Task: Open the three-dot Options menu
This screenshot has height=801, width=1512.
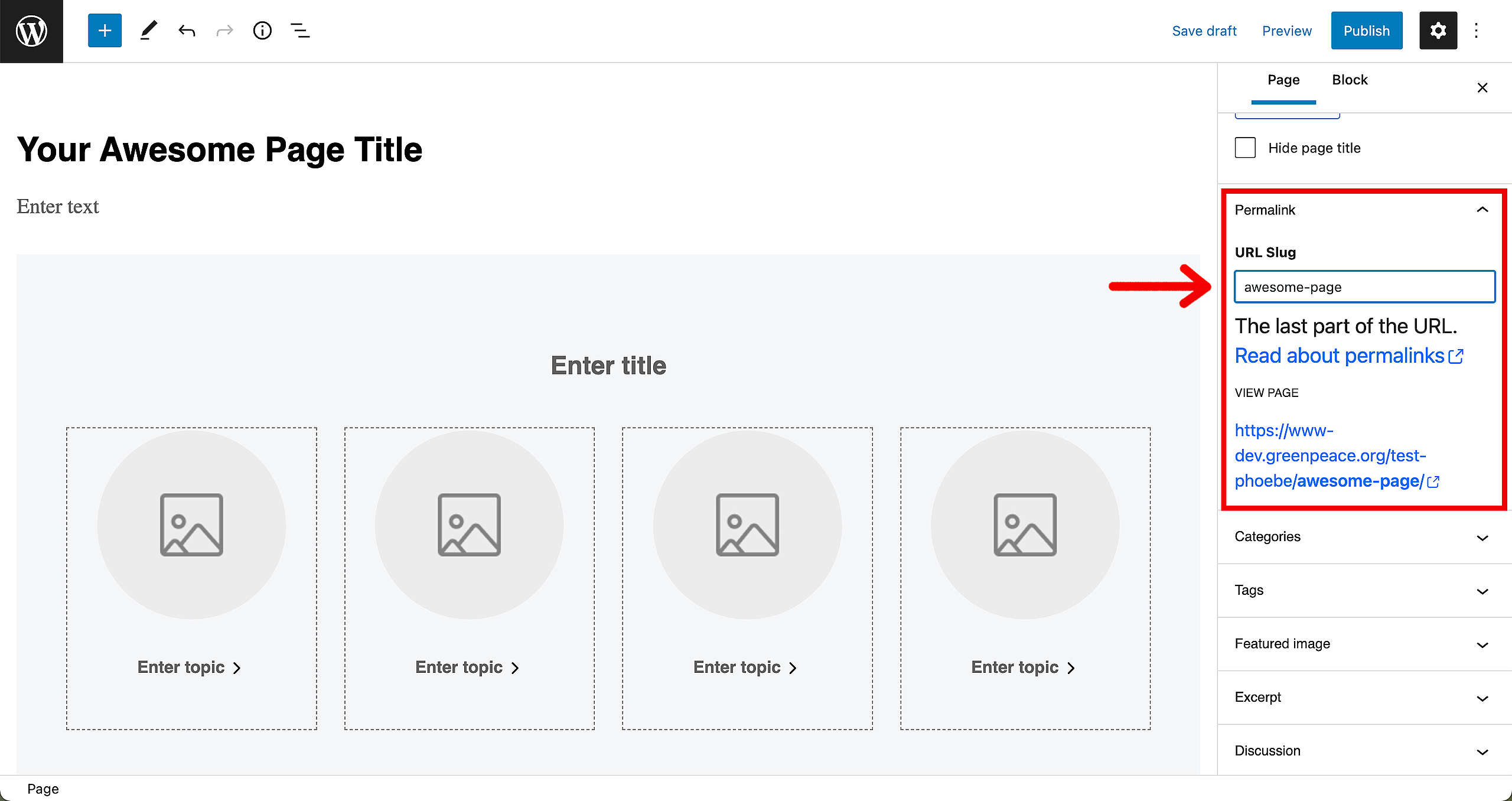Action: click(x=1476, y=31)
